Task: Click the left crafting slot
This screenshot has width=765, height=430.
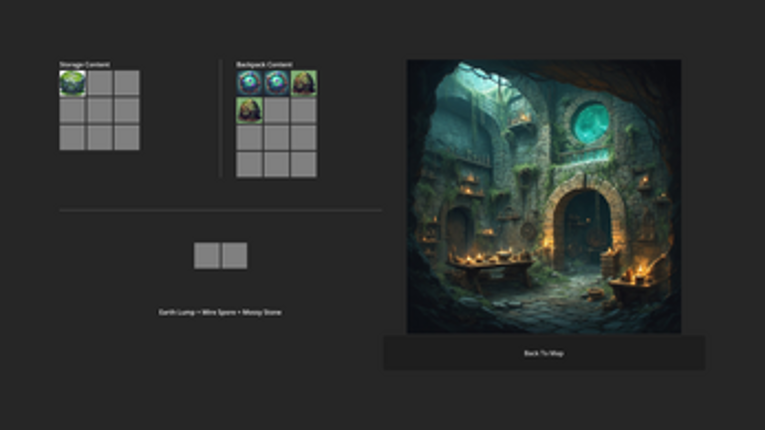Action: point(207,256)
